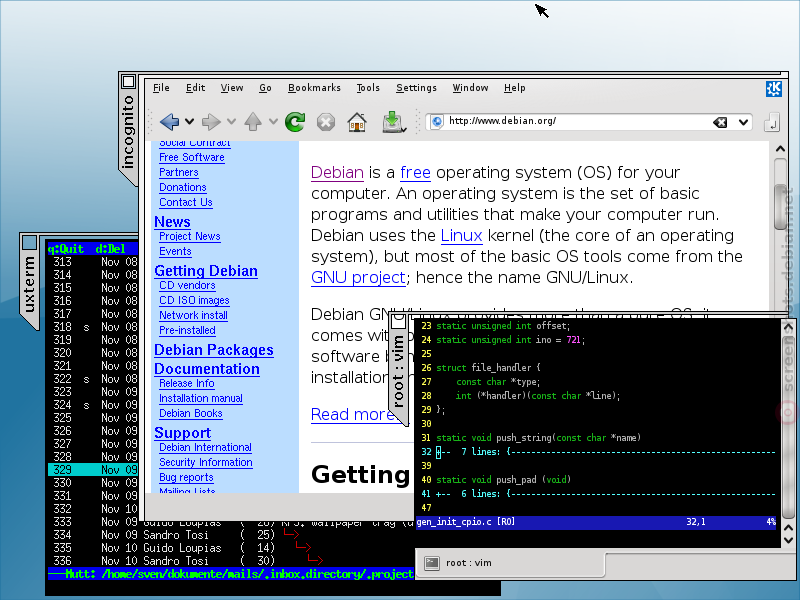800x600 pixels.
Task: Click the Forward arrow in Konqueror toolbar
Action: pos(211,121)
